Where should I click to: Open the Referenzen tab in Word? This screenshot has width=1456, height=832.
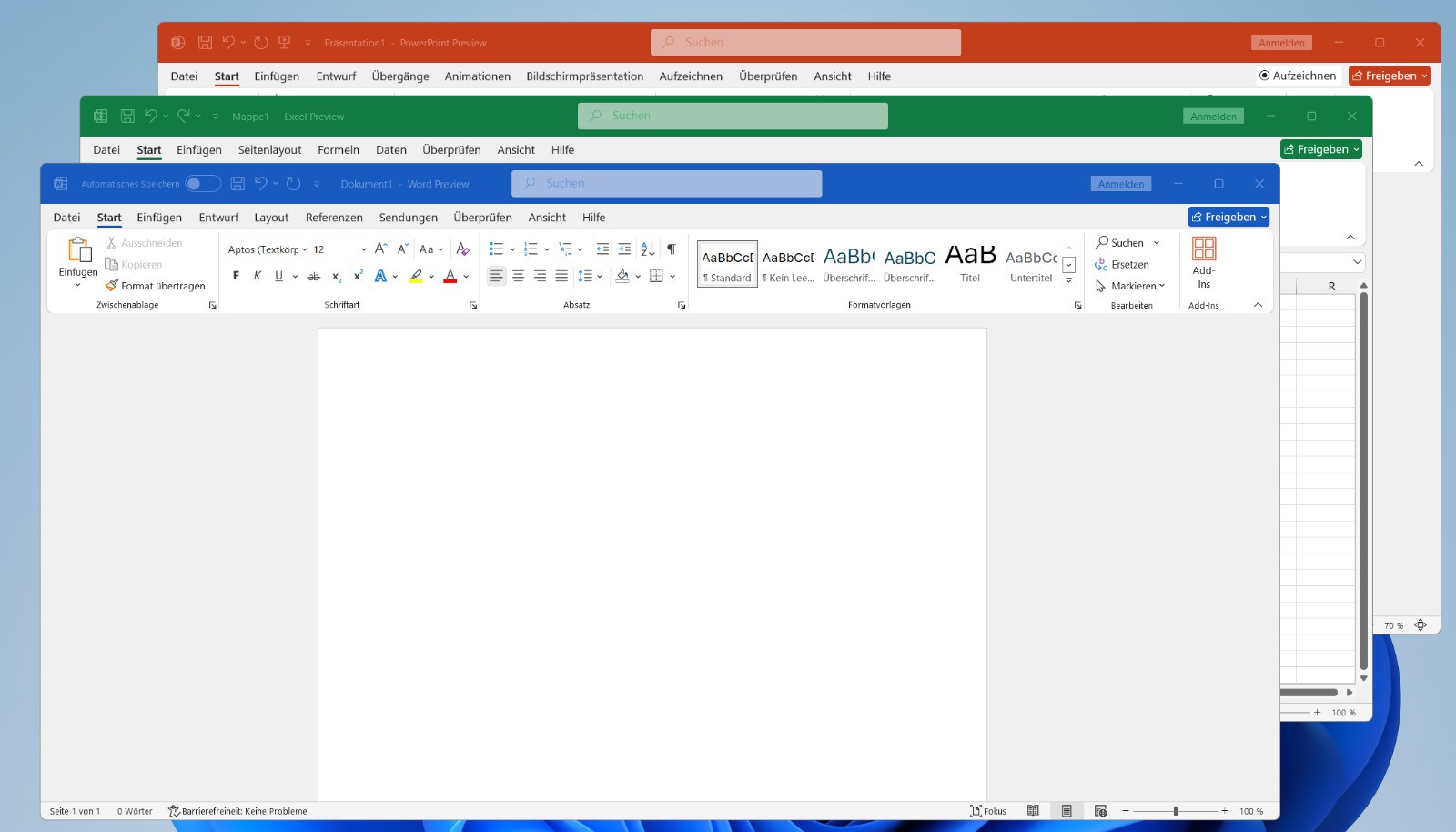pos(334,218)
